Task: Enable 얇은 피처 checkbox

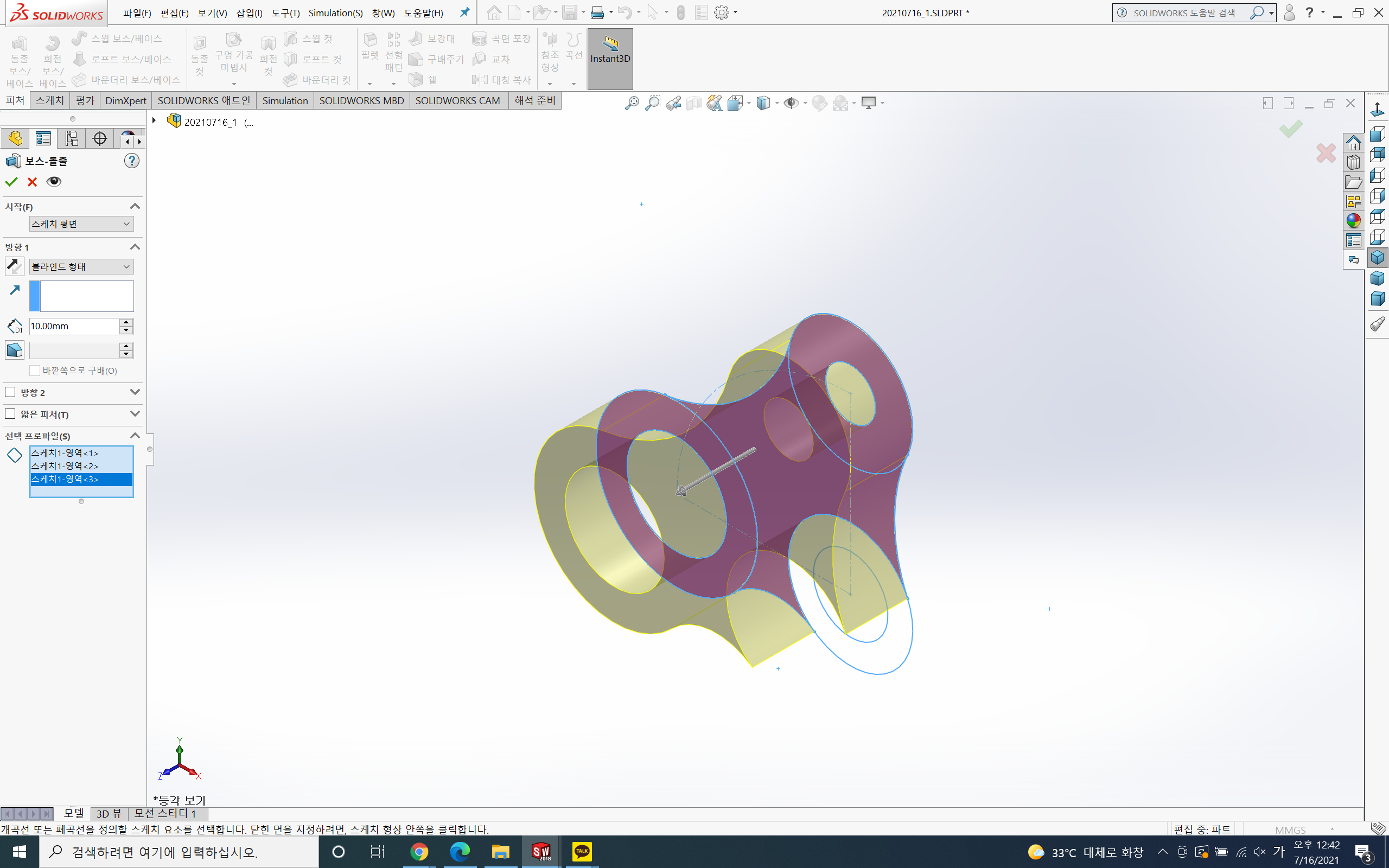Action: [10, 414]
